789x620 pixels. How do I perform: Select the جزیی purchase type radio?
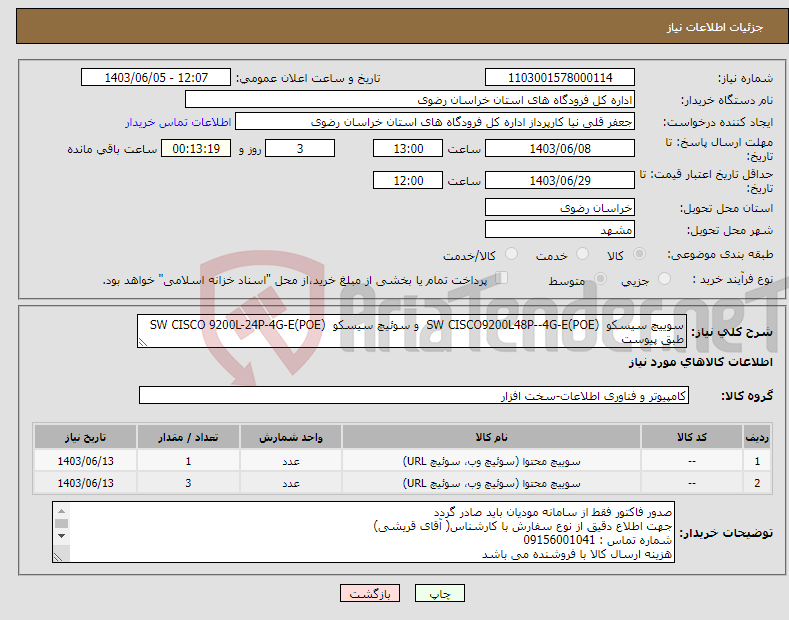664,278
